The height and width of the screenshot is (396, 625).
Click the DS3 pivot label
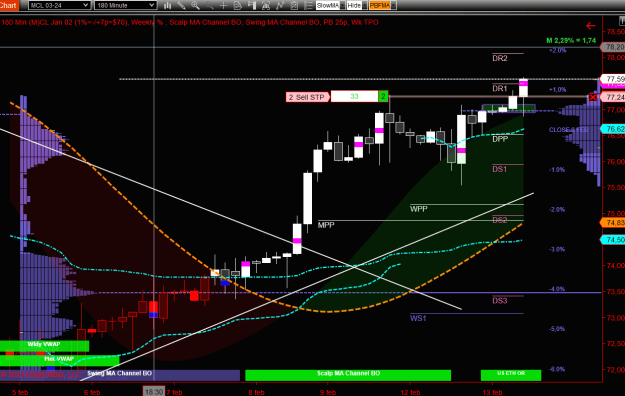pos(500,301)
